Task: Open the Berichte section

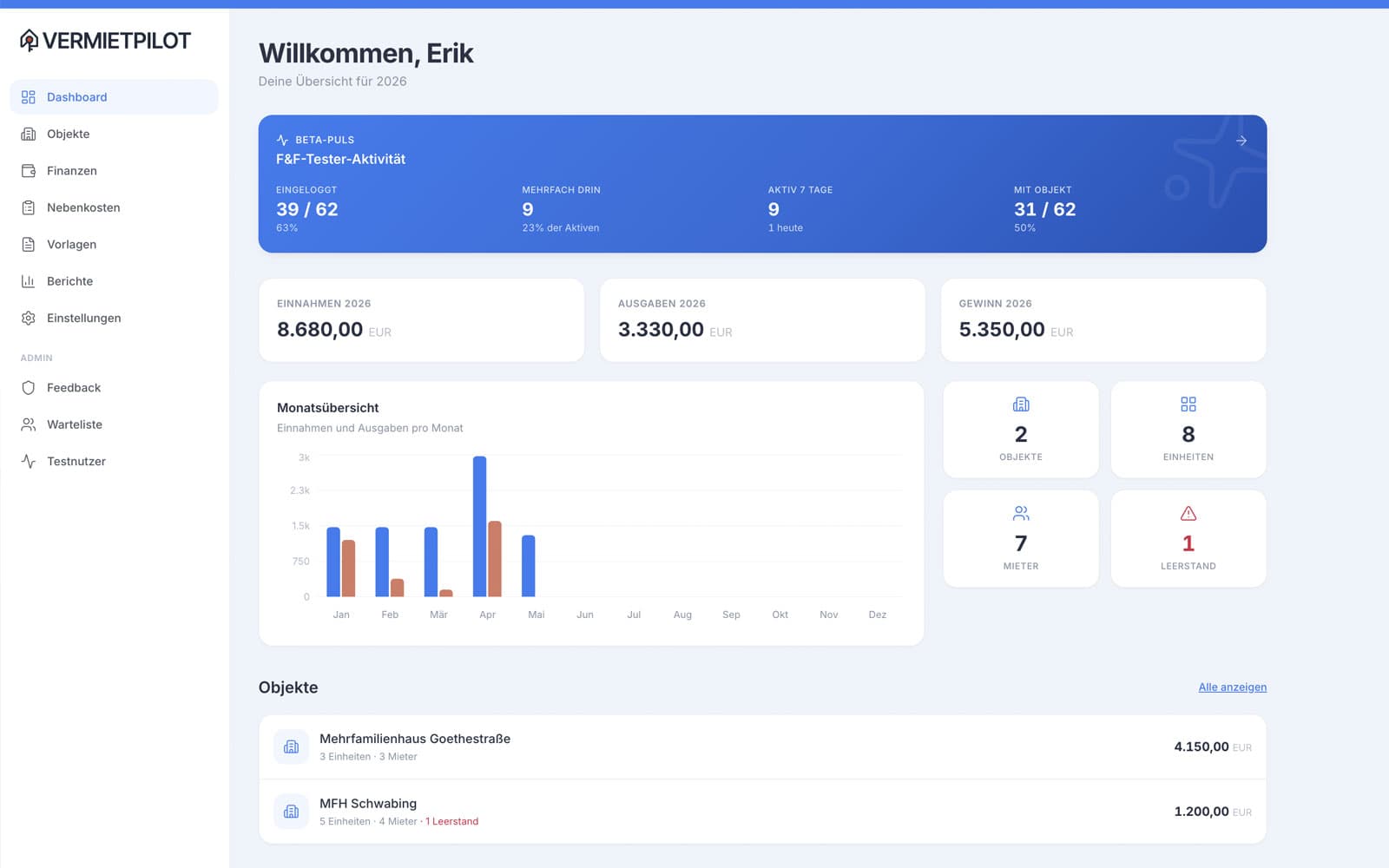Action: [x=114, y=281]
